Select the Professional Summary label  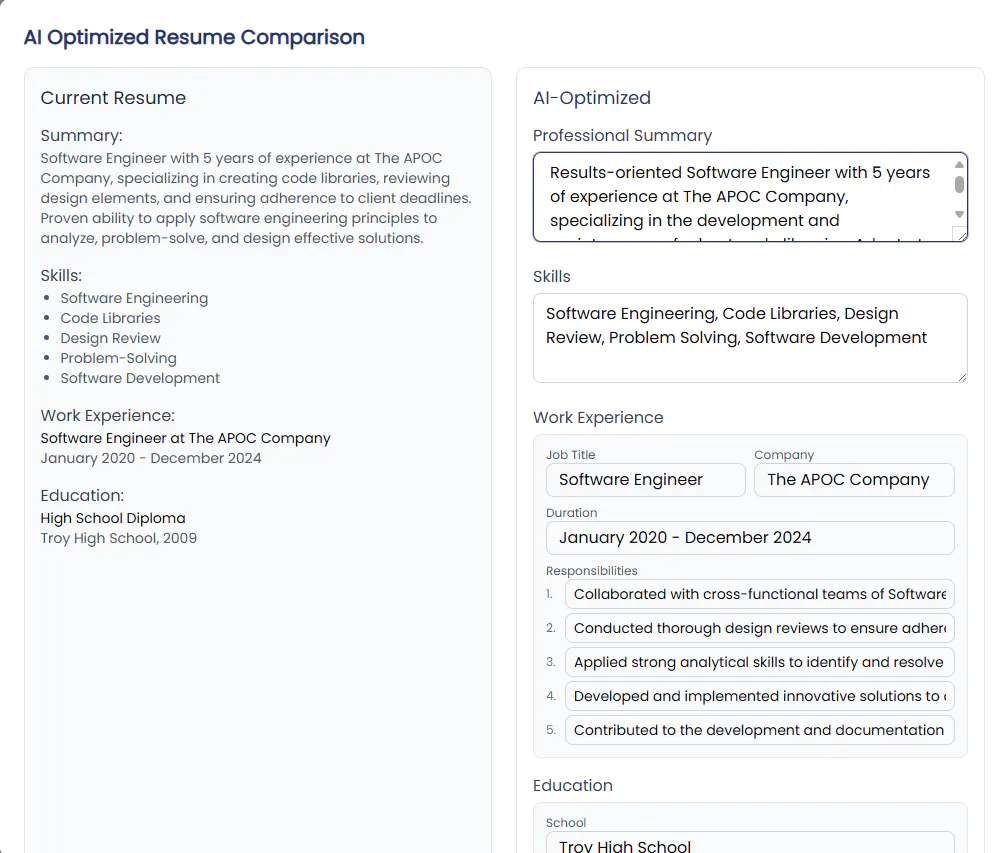click(x=622, y=135)
